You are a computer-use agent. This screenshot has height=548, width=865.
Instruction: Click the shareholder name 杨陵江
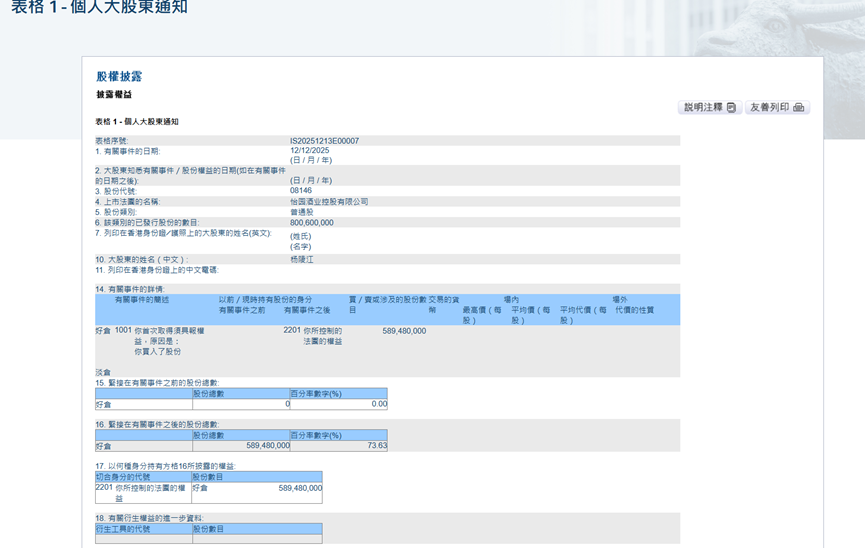pos(302,259)
